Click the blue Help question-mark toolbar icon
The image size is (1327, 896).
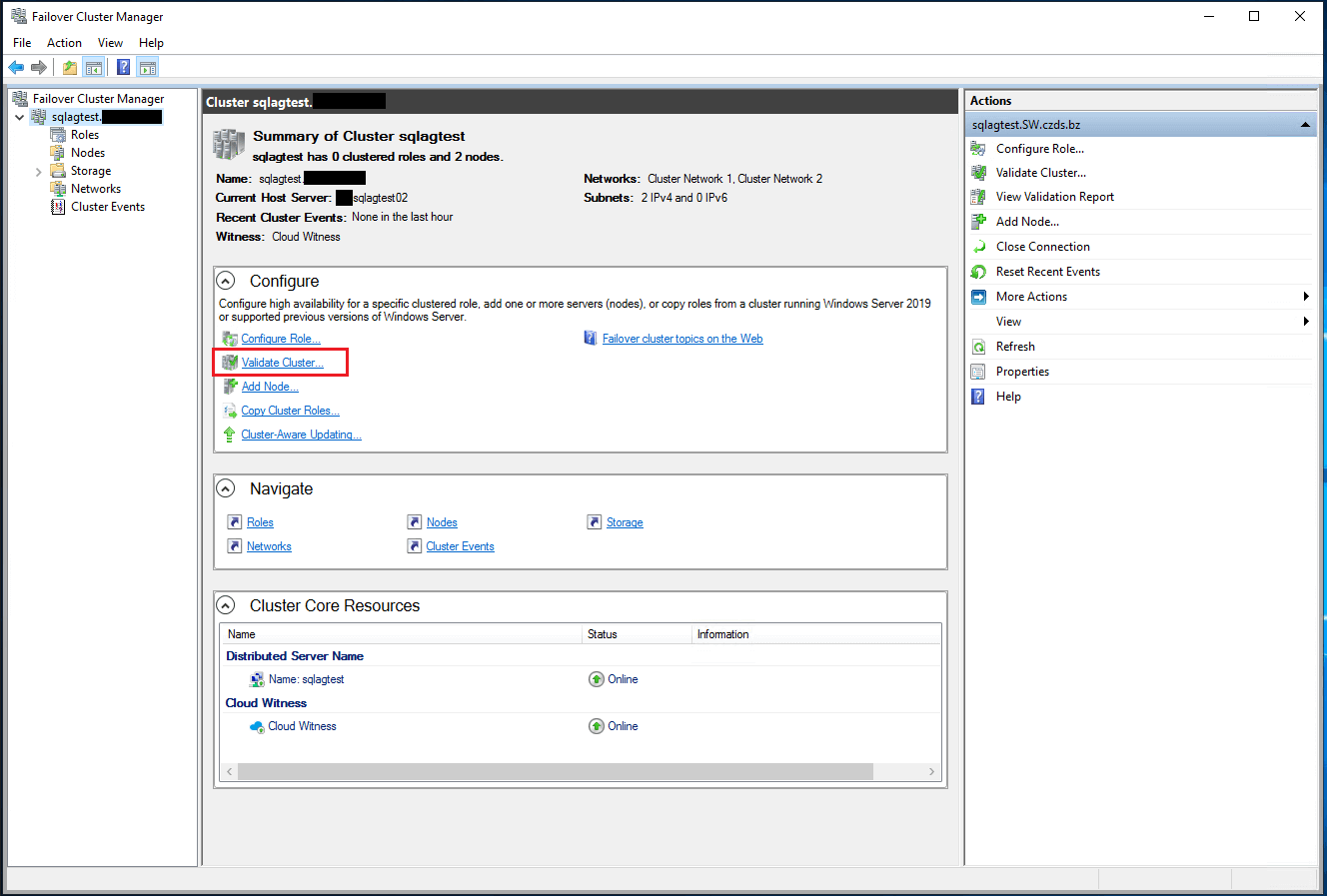[124, 68]
